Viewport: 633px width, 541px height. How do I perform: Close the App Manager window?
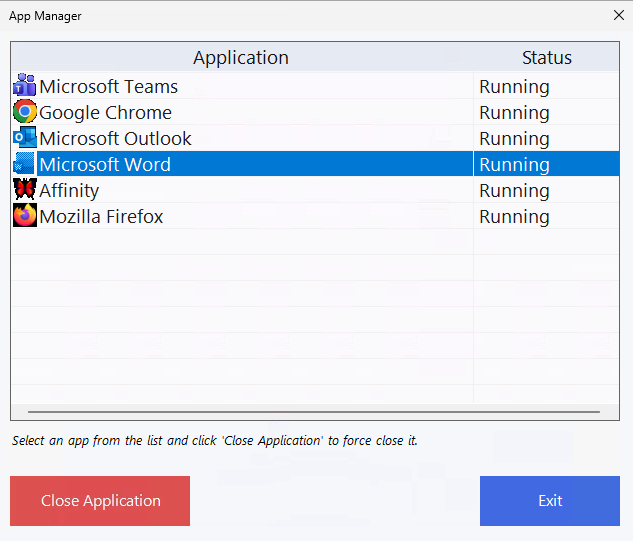tap(617, 15)
